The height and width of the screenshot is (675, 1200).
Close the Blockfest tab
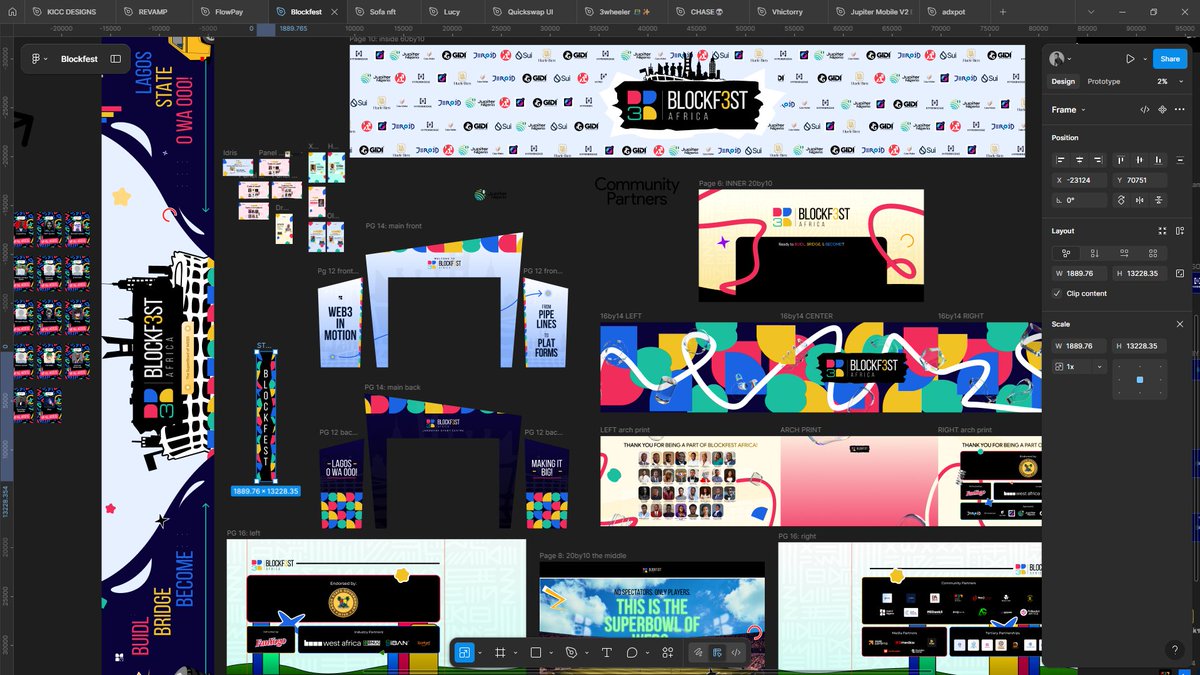tap(334, 12)
